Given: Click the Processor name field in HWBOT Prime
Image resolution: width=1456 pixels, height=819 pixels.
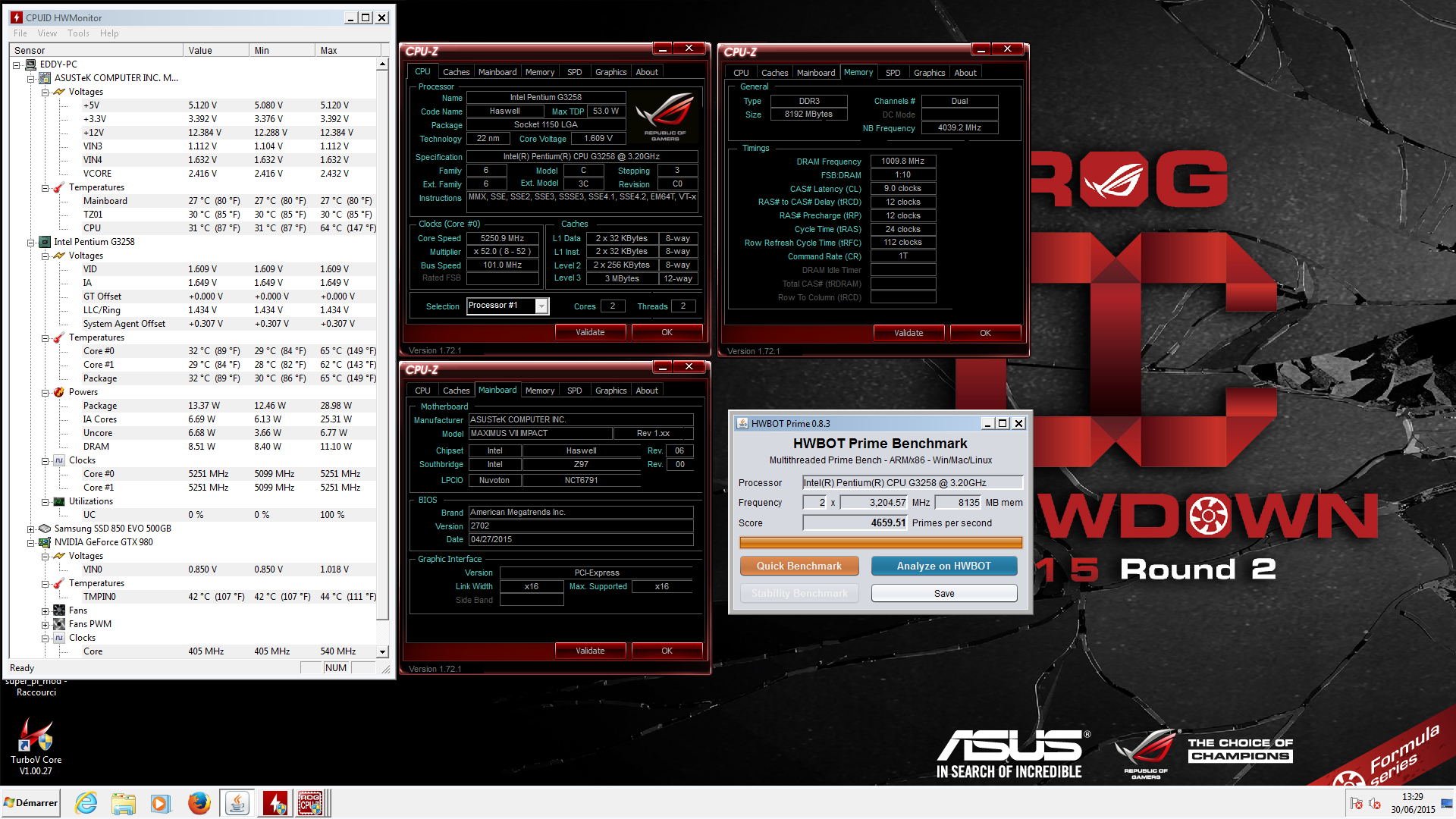Looking at the screenshot, I should click(913, 482).
